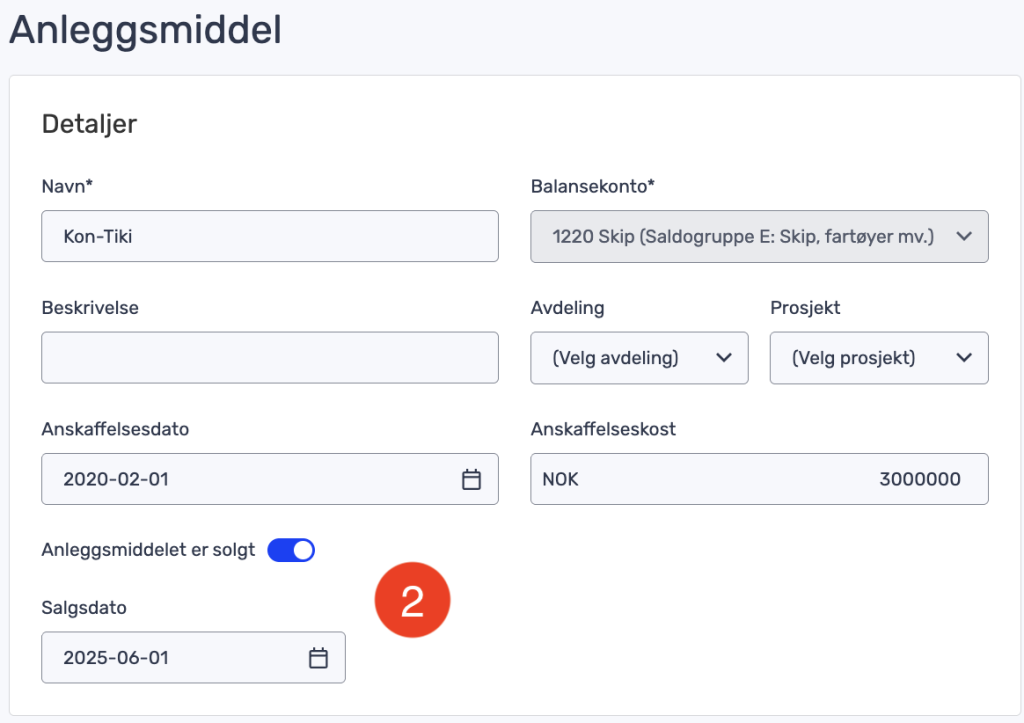Viewport: 1024px width, 723px height.
Task: Click the Anskaffelseskost amount 3000000
Action: (x=919, y=479)
